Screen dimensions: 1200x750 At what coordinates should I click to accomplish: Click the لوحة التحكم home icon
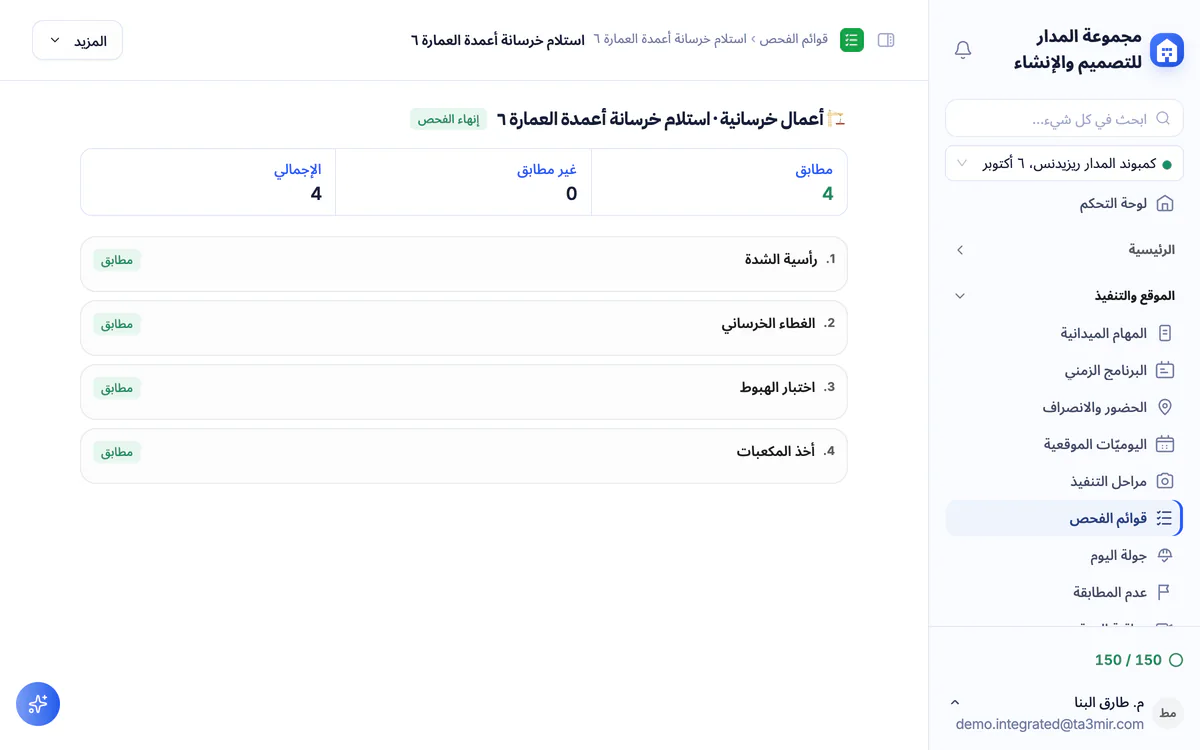pos(1165,203)
